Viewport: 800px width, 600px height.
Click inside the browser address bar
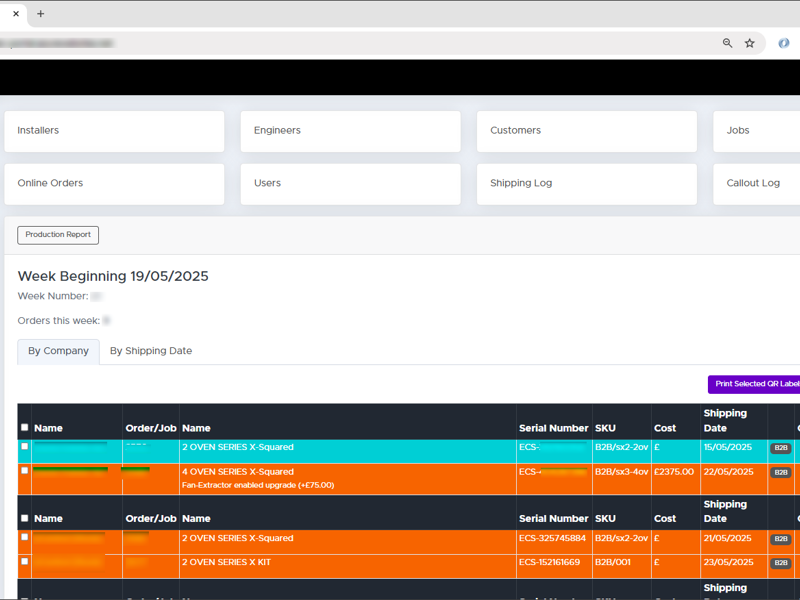[300, 43]
